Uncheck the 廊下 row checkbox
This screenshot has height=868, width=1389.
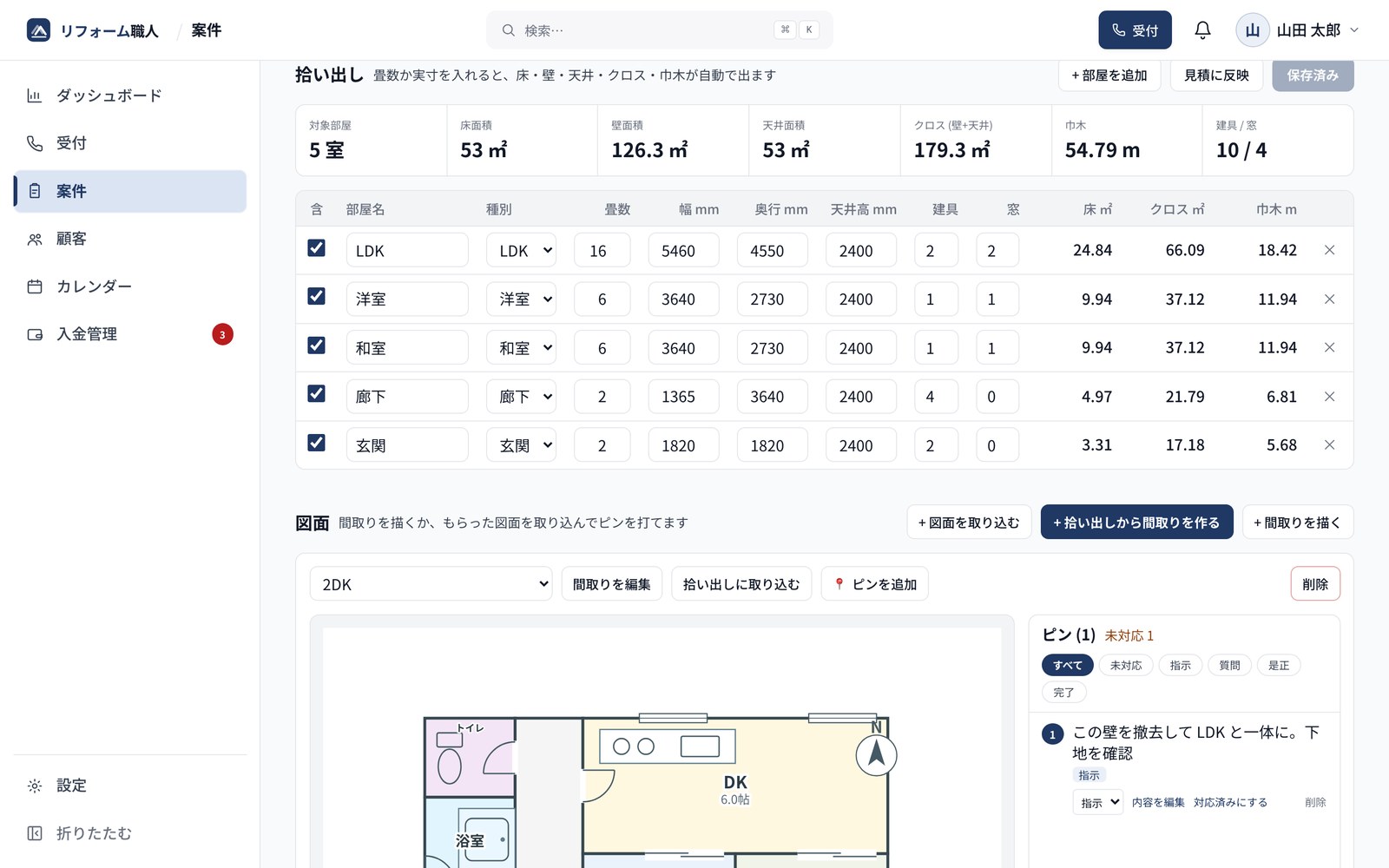pyautogui.click(x=317, y=394)
